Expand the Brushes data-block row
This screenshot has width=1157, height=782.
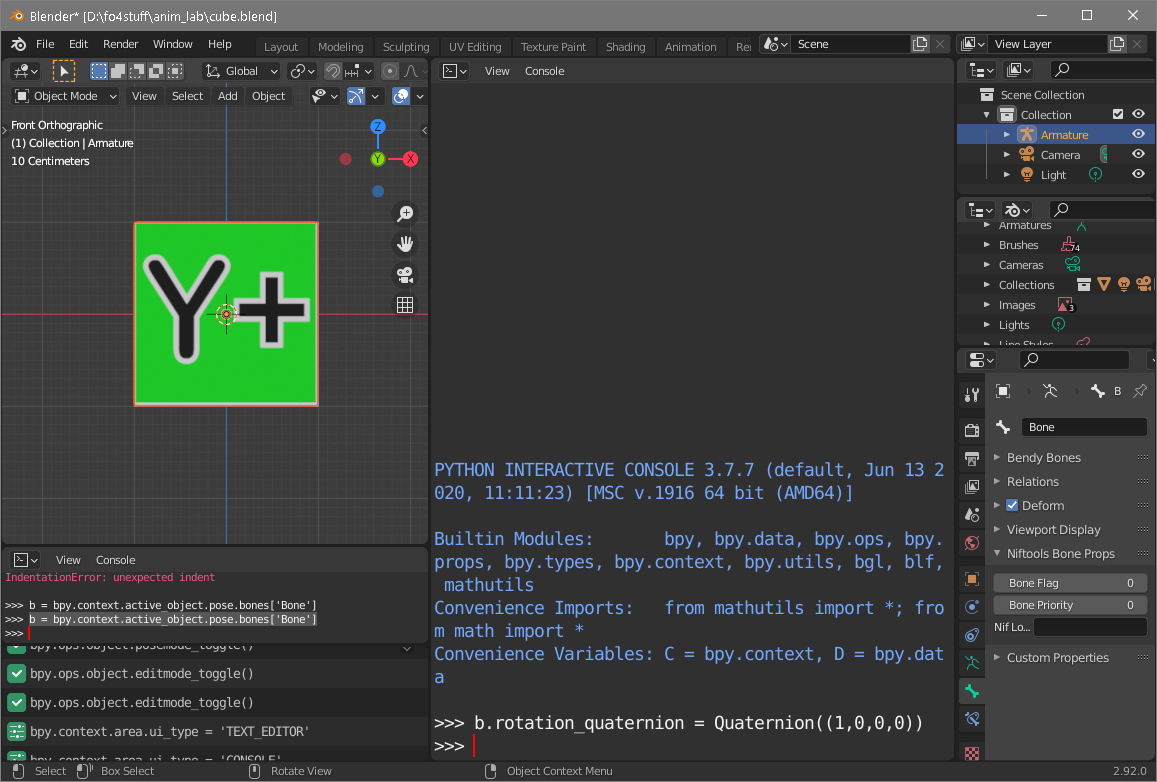coord(987,244)
